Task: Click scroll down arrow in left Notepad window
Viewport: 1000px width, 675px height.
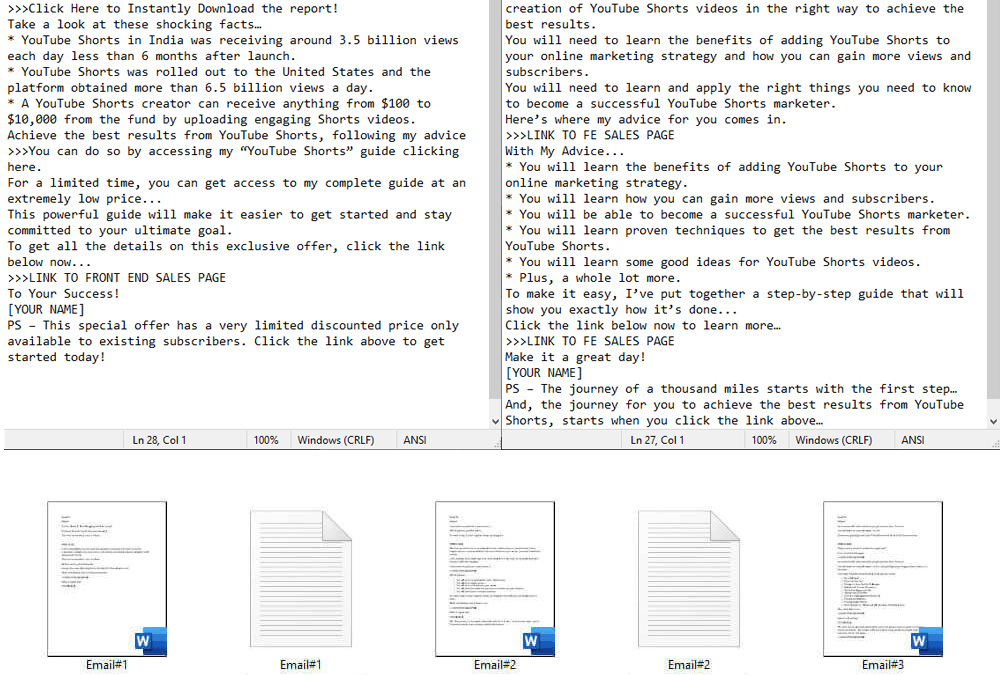Action: click(496, 421)
